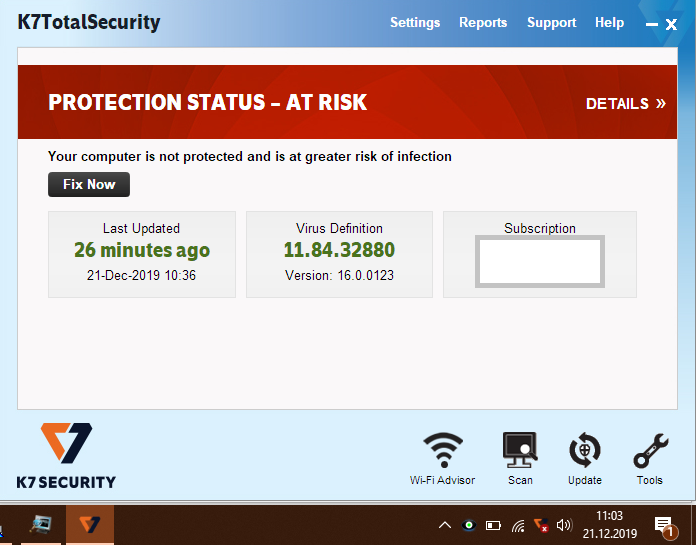Expand protection status DETAILS

[x=625, y=103]
